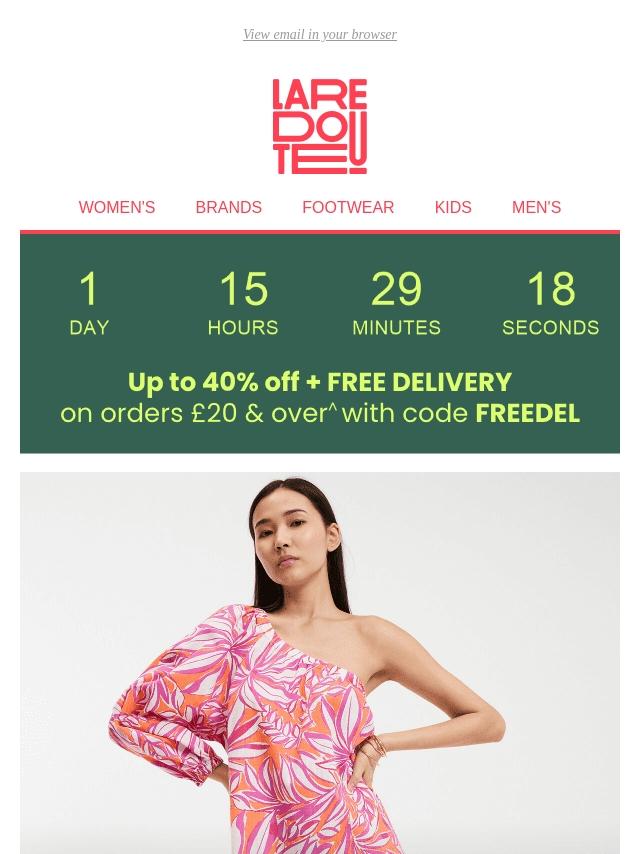Click the 29 MINUTES countdown block
Image resolution: width=640 pixels, height=854 pixels.
pos(396,303)
